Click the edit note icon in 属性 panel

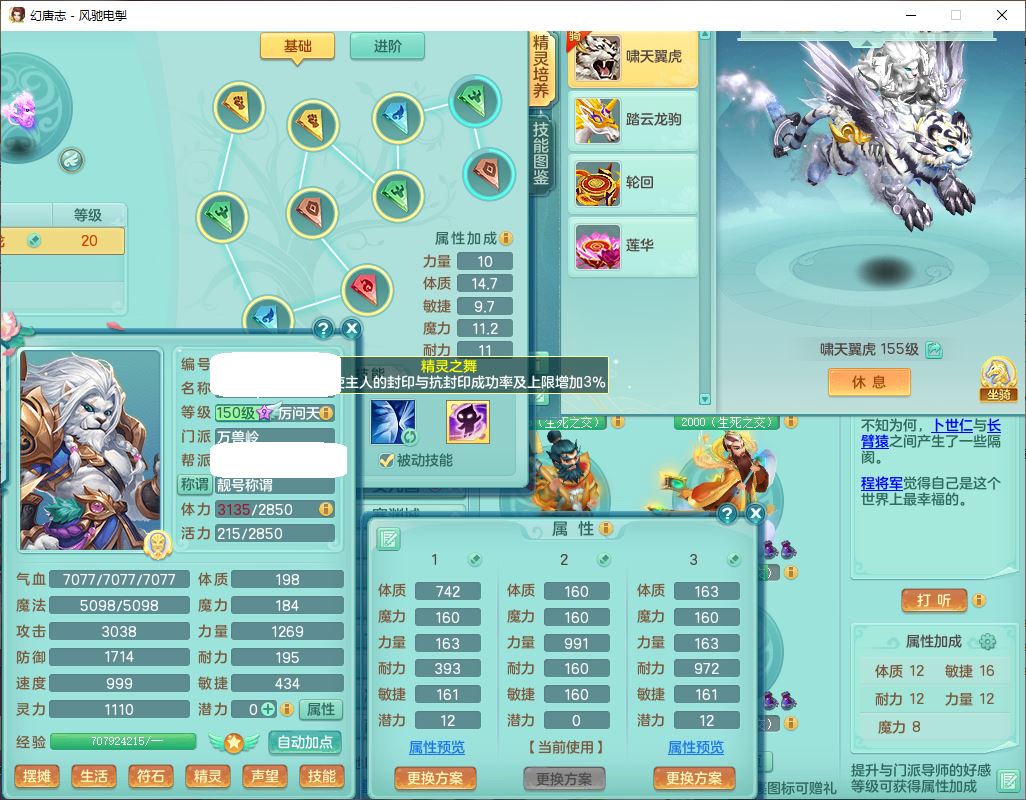(x=389, y=538)
